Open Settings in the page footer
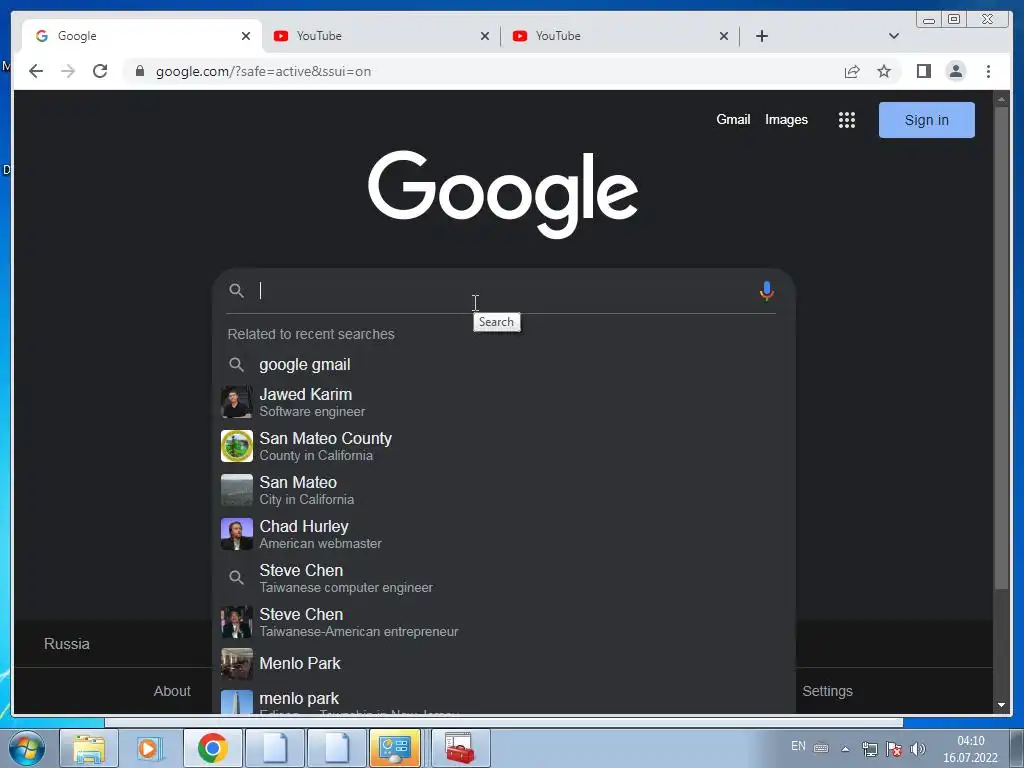1024x768 pixels. click(x=827, y=691)
